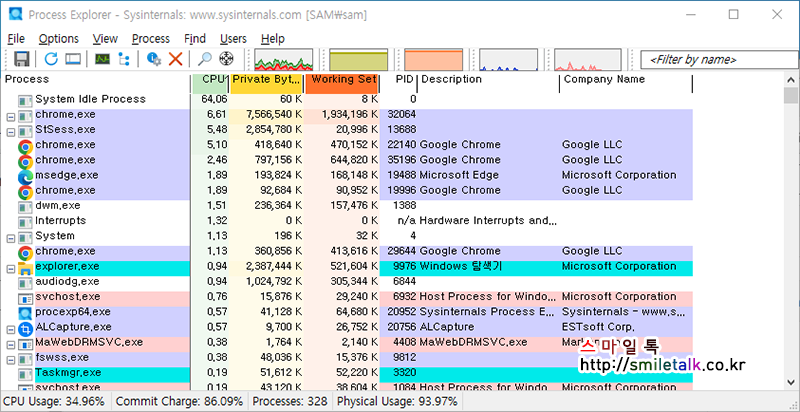
Task: Click the folder icon beside explorer.exe
Action: click(26, 269)
